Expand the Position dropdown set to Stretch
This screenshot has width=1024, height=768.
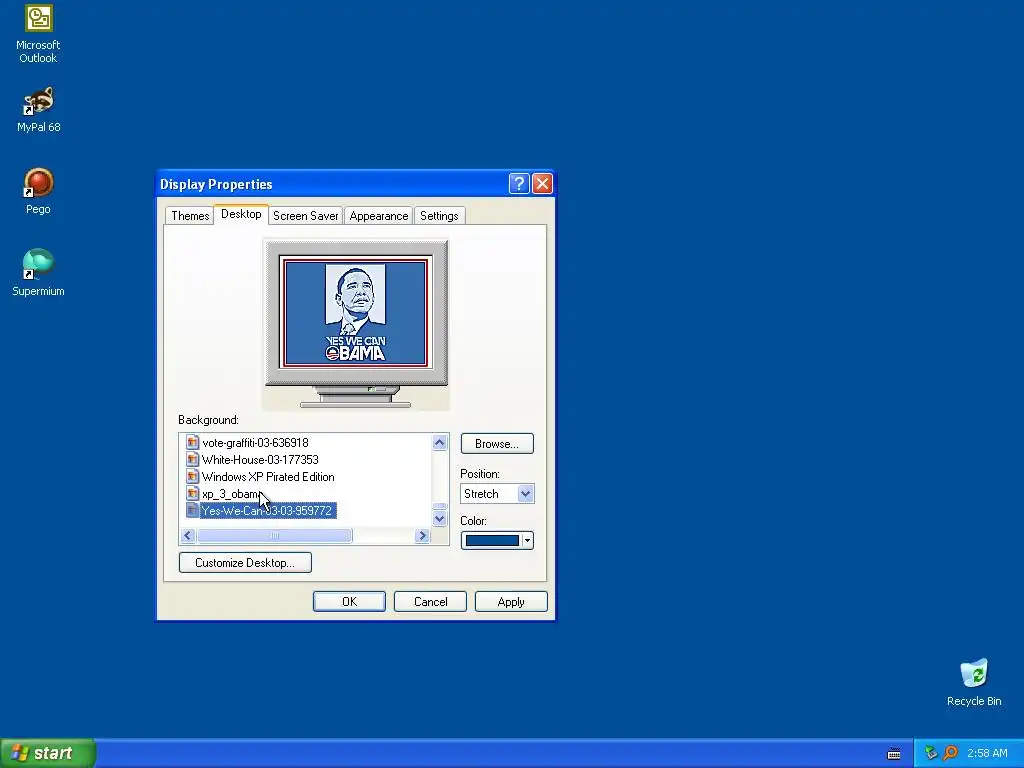tap(526, 494)
